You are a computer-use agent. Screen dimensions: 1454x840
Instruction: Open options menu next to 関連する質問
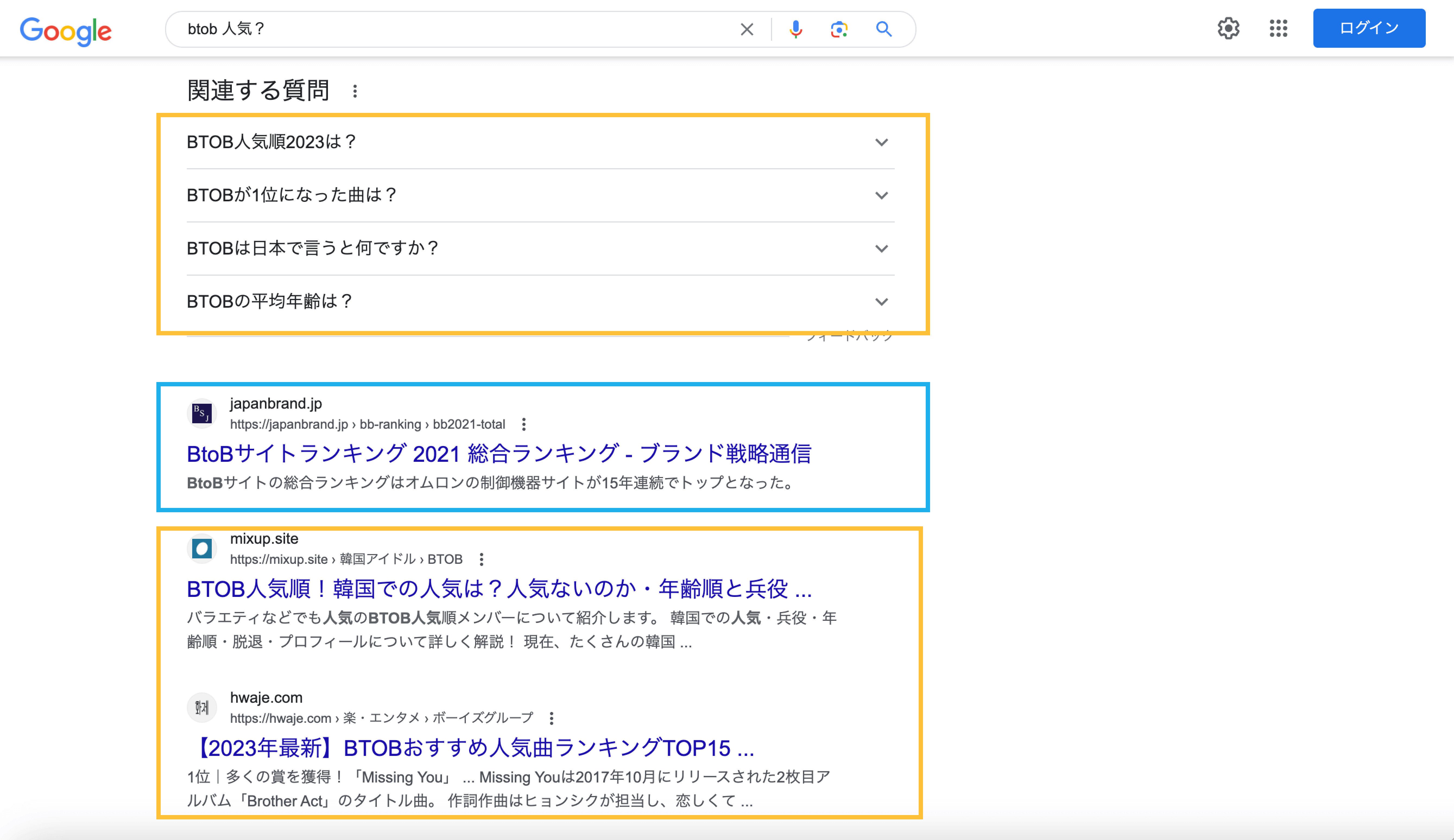pyautogui.click(x=355, y=91)
